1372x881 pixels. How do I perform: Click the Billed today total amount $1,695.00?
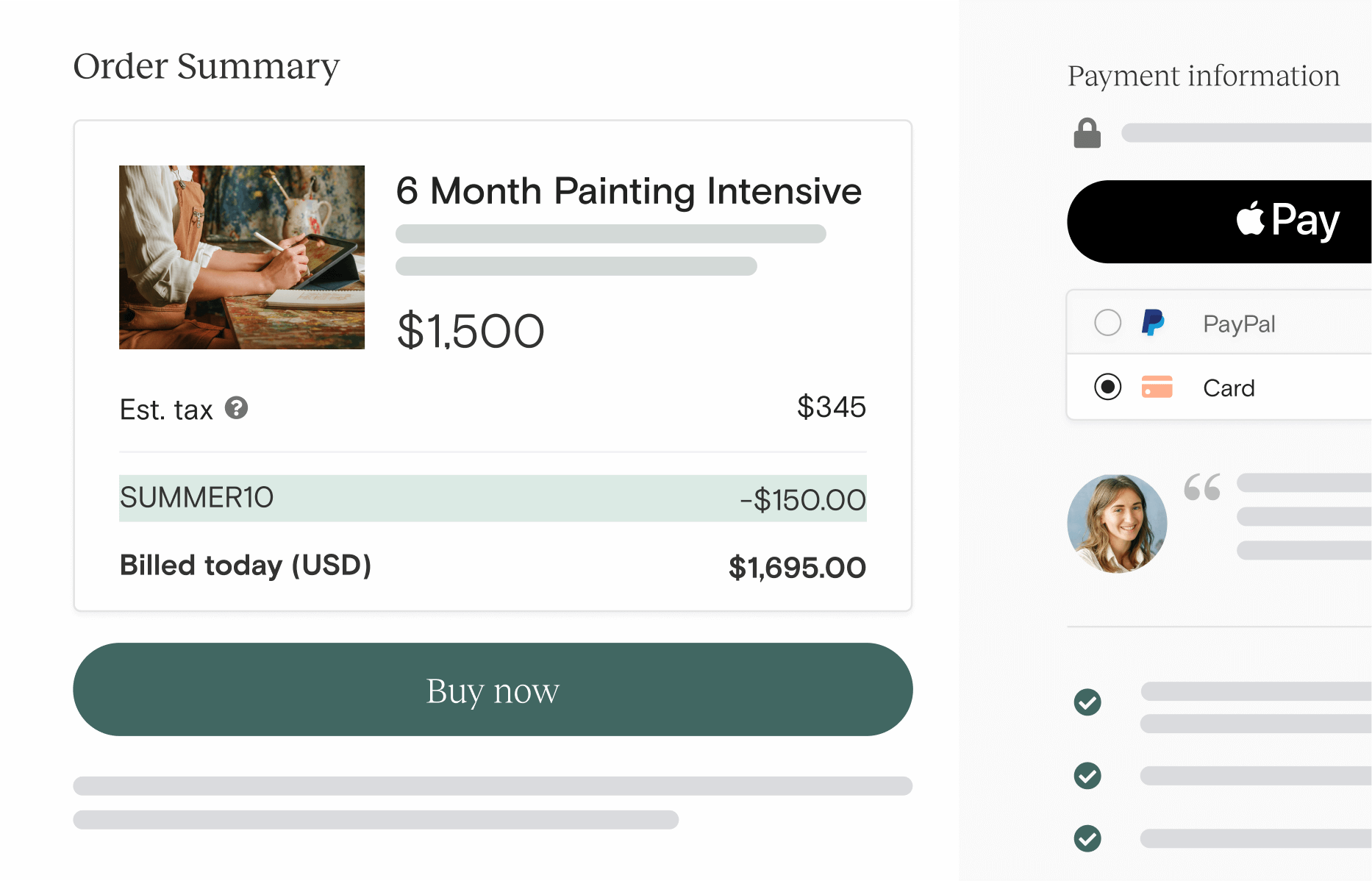tap(797, 568)
